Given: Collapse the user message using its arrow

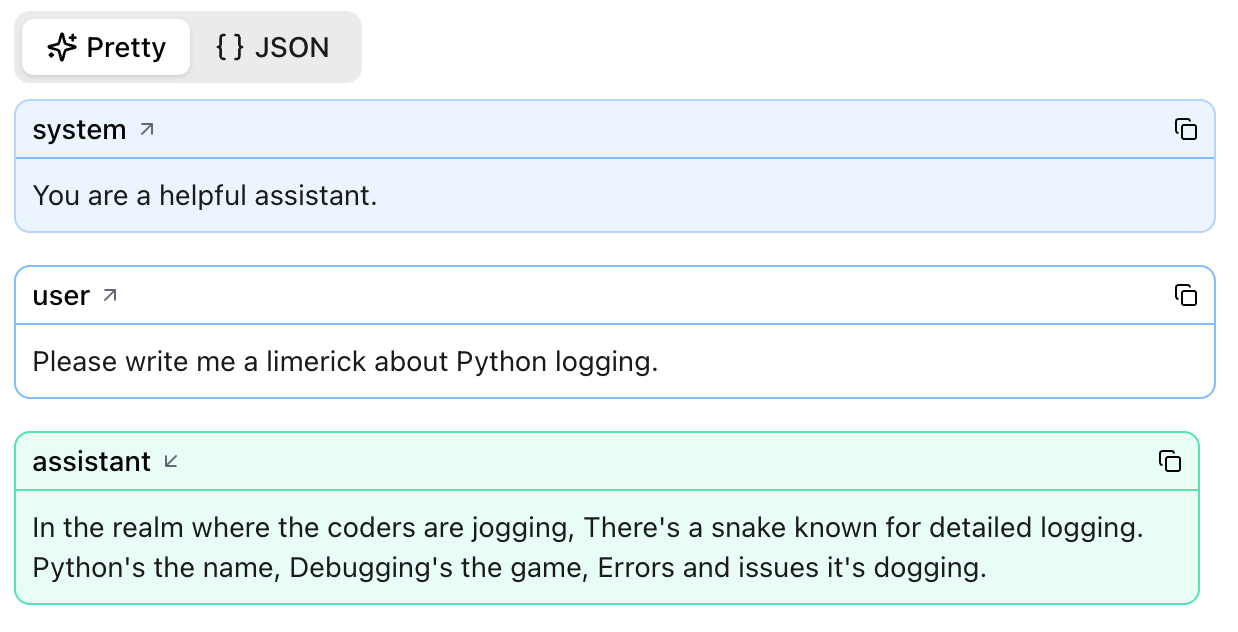Looking at the screenshot, I should point(110,295).
